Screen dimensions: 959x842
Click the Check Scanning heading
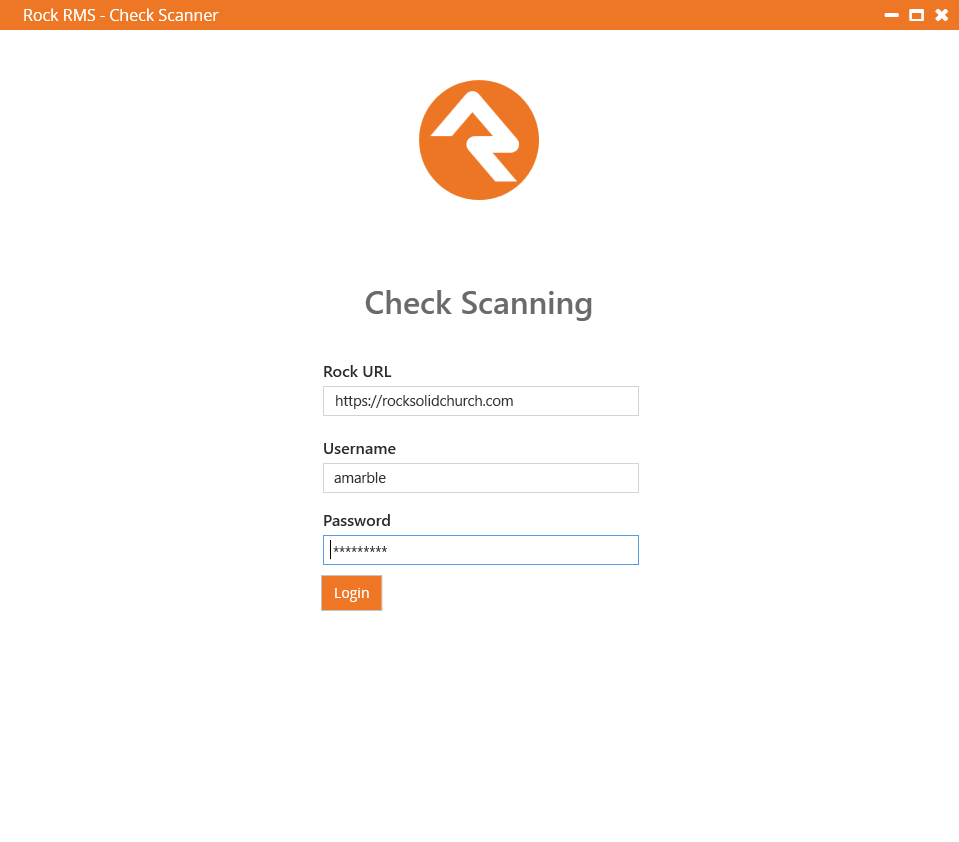(x=479, y=303)
